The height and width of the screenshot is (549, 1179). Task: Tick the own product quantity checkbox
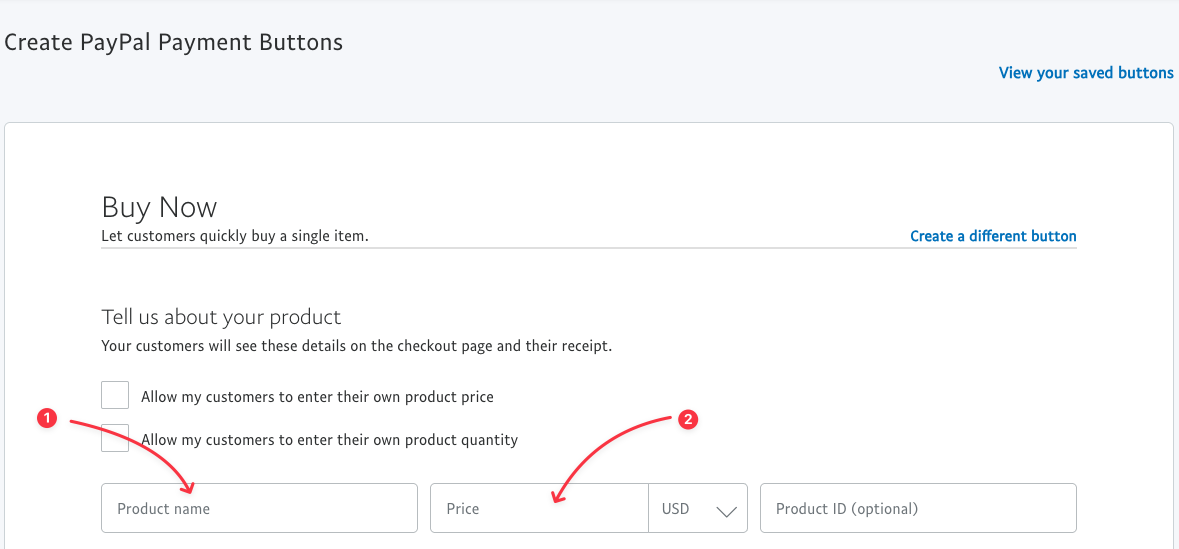coord(115,438)
